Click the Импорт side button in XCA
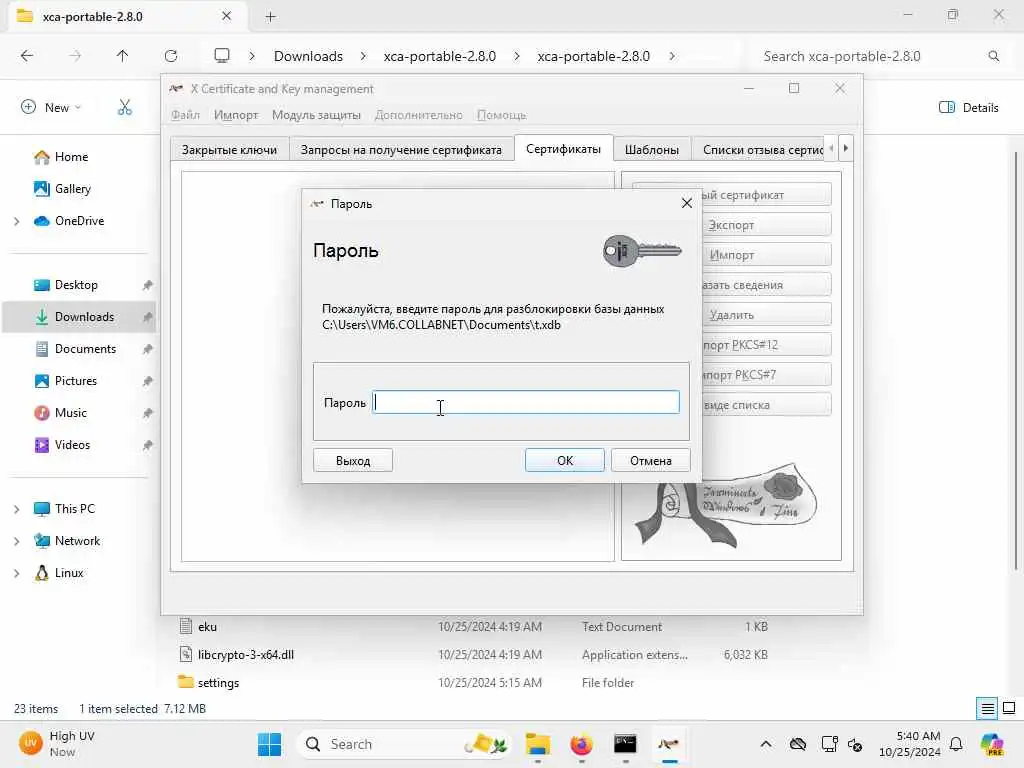1024x768 pixels. tap(766, 255)
